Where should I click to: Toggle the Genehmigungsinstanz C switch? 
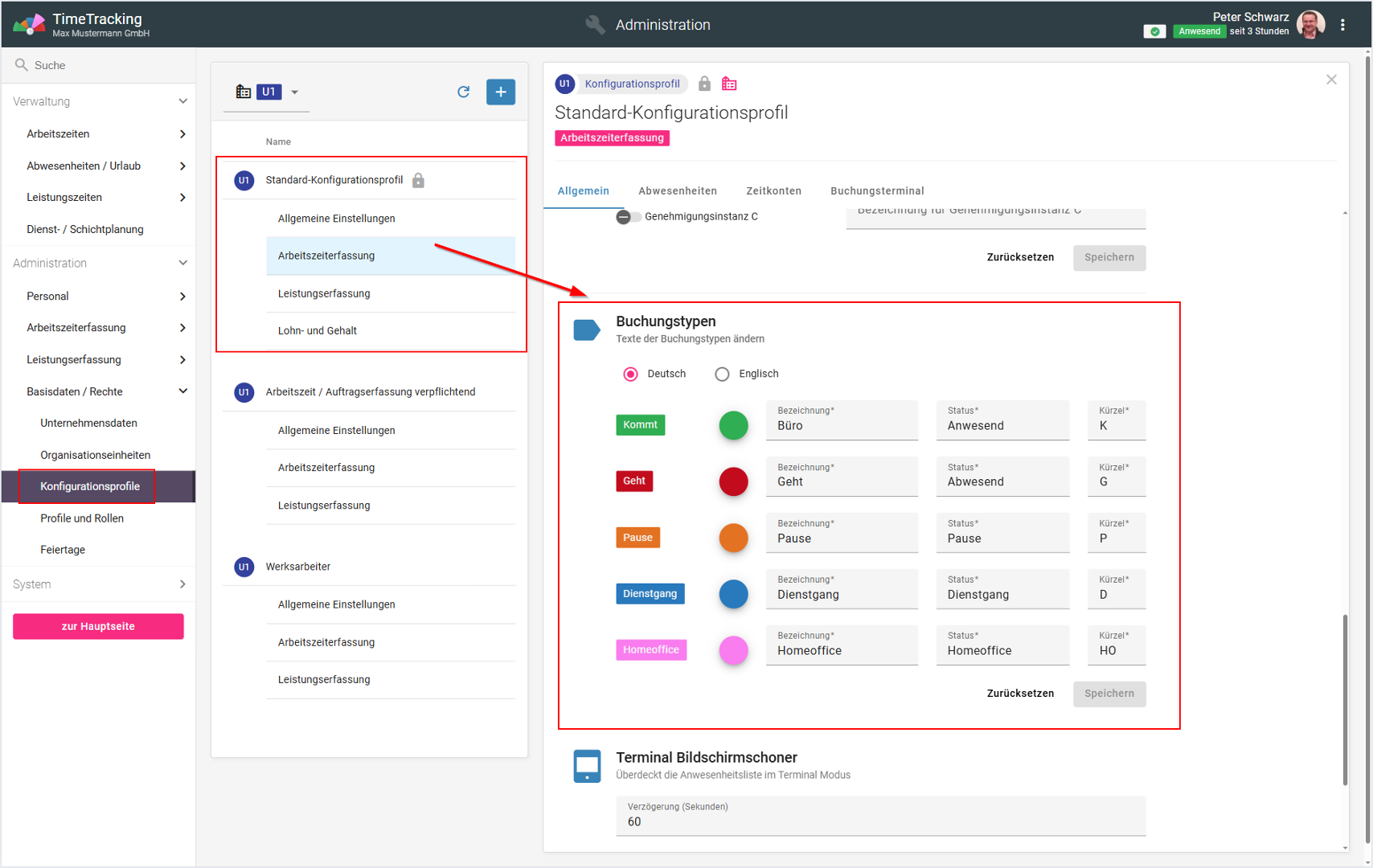click(x=628, y=217)
